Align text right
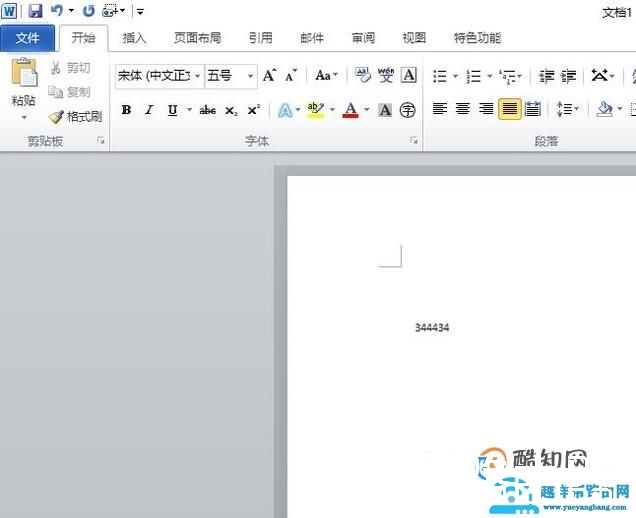Screen dimensions: 636x518 pyautogui.click(x=486, y=109)
